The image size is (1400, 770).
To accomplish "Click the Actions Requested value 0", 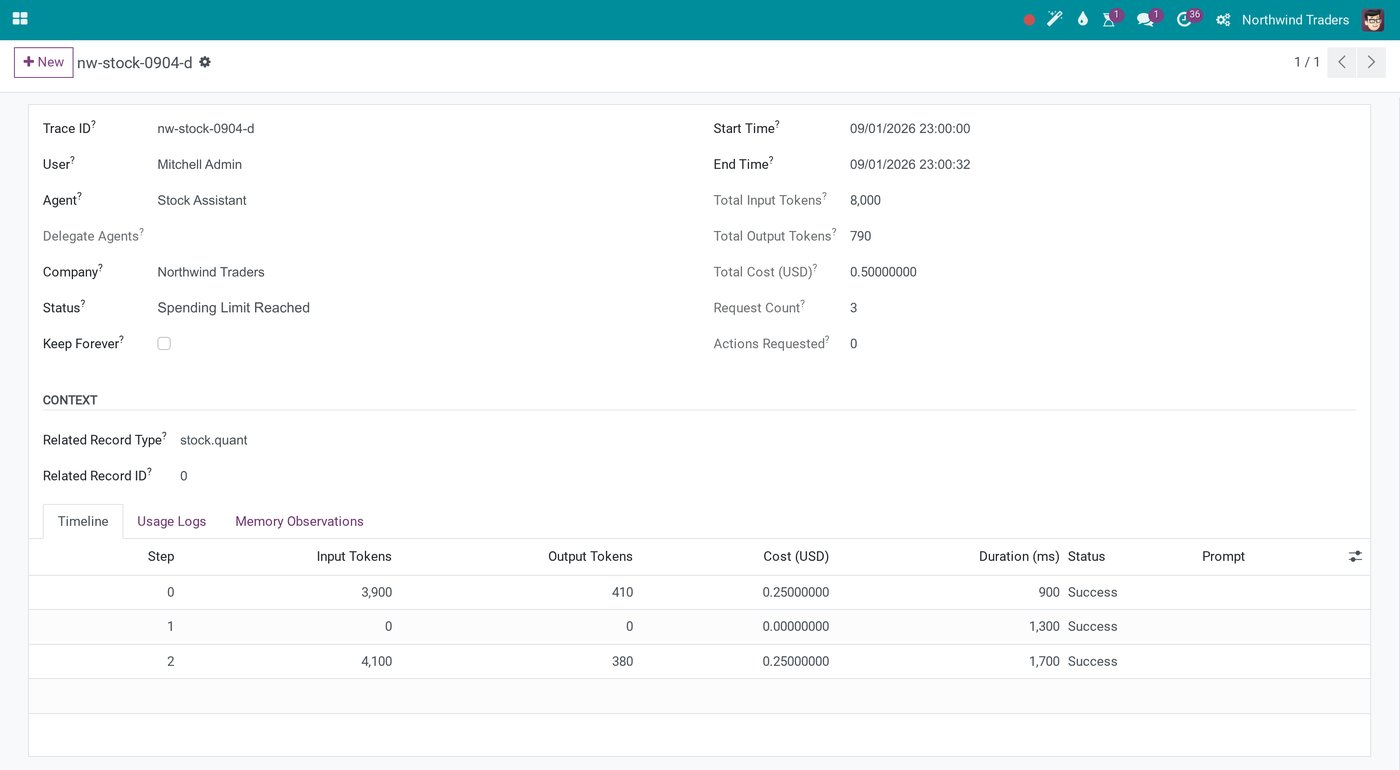I will pos(854,344).
